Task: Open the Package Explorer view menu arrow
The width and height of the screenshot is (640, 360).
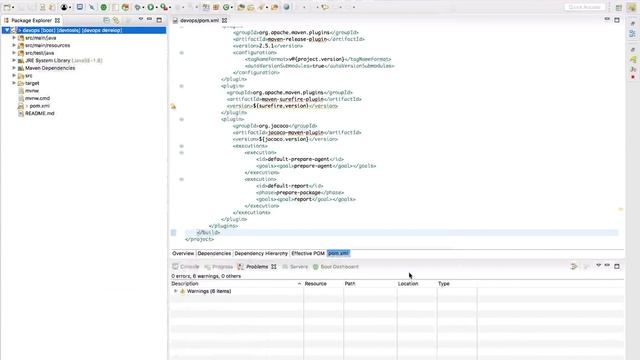Action: (141, 20)
